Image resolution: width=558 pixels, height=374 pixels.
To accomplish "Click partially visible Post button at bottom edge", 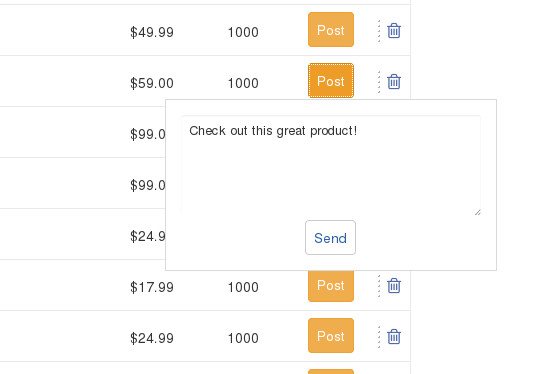I will [331, 372].
